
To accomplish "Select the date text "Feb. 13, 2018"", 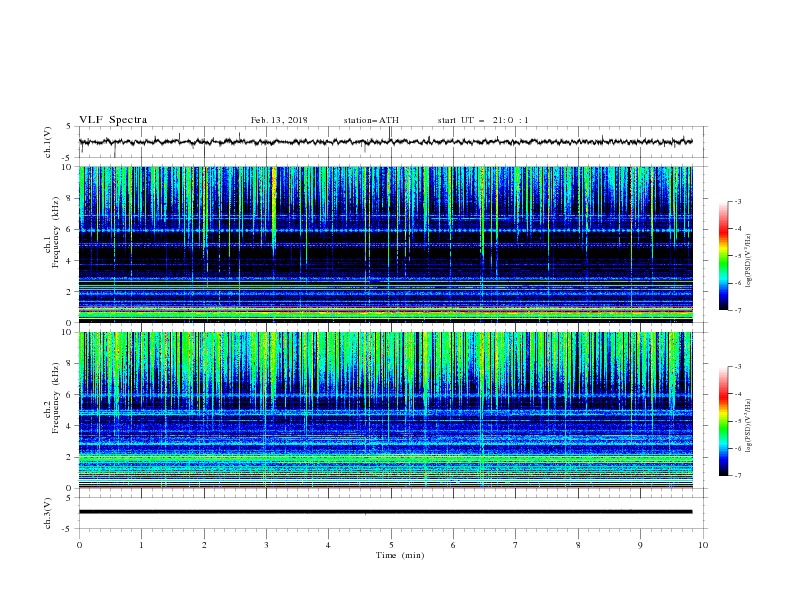I will pos(279,120).
